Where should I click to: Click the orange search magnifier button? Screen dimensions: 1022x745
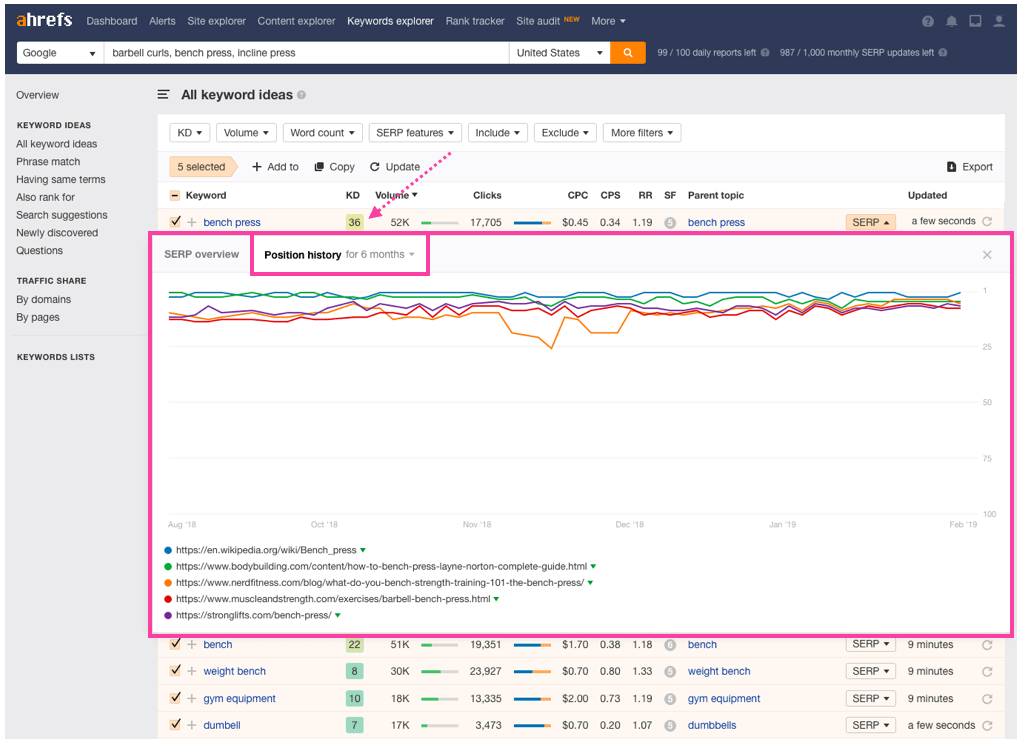[628, 53]
